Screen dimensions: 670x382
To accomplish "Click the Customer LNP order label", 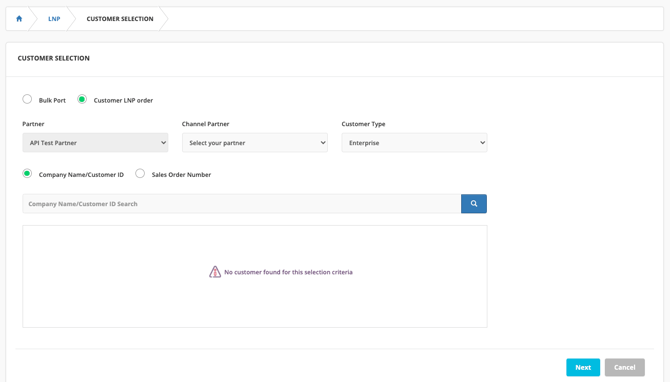I will click(123, 100).
